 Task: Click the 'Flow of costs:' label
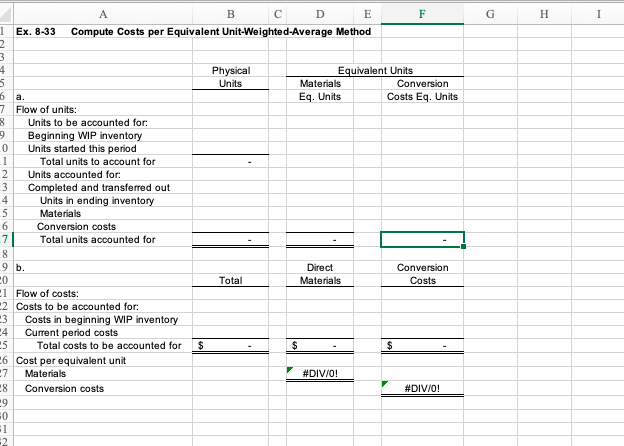[47, 294]
